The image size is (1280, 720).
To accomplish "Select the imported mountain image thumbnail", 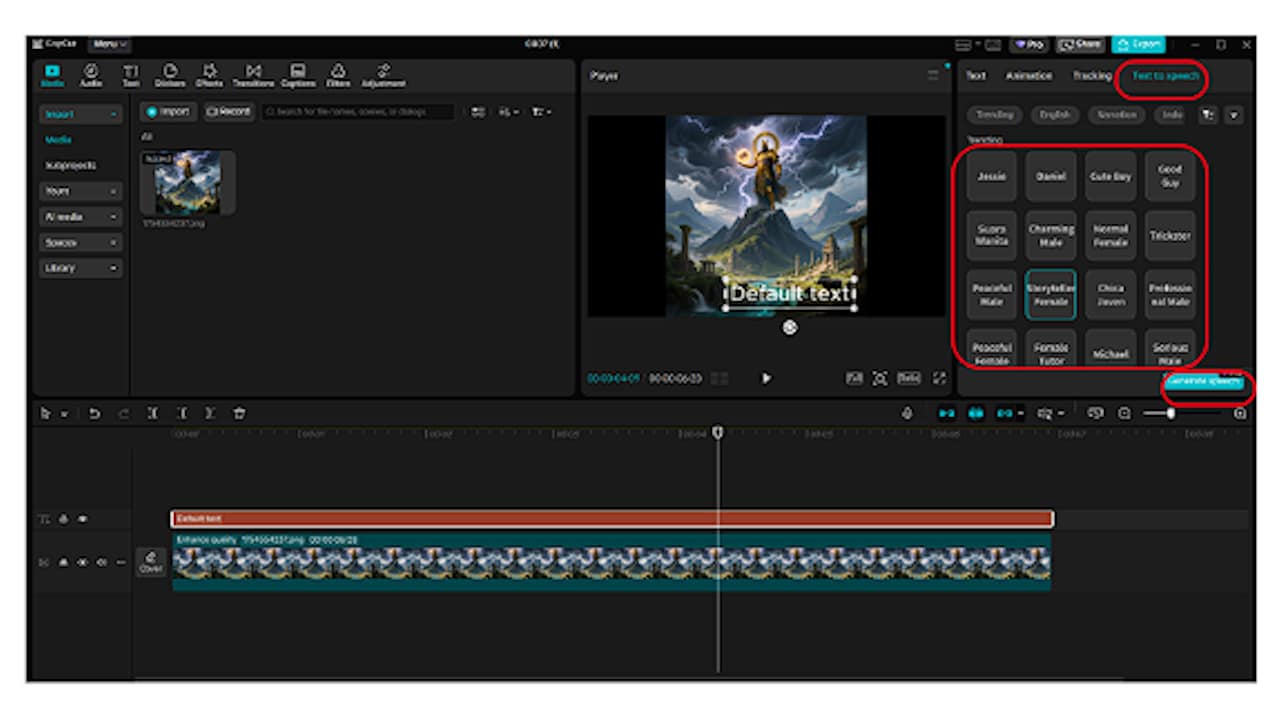I will (187, 183).
